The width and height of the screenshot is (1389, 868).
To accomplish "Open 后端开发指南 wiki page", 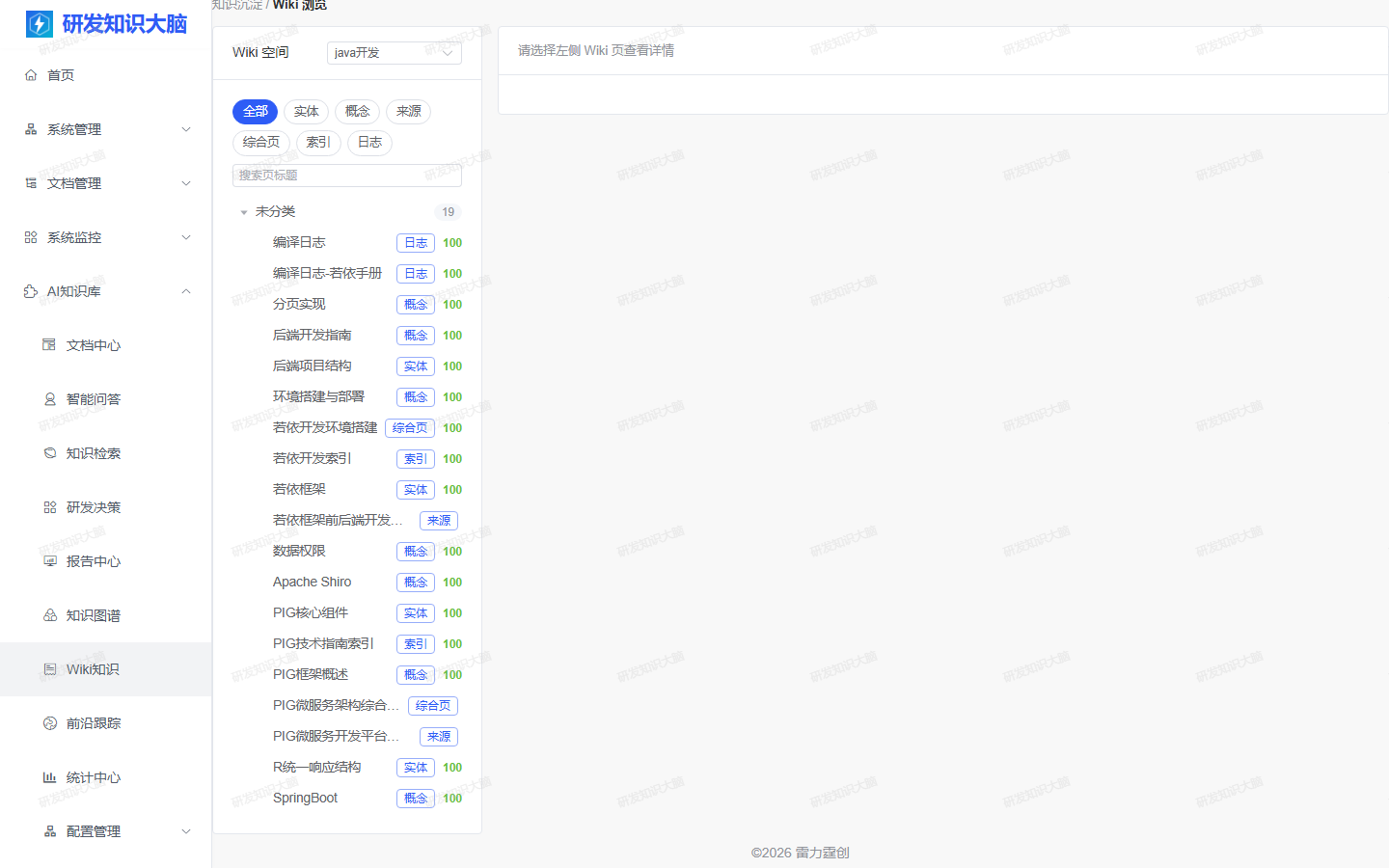I will click(313, 336).
